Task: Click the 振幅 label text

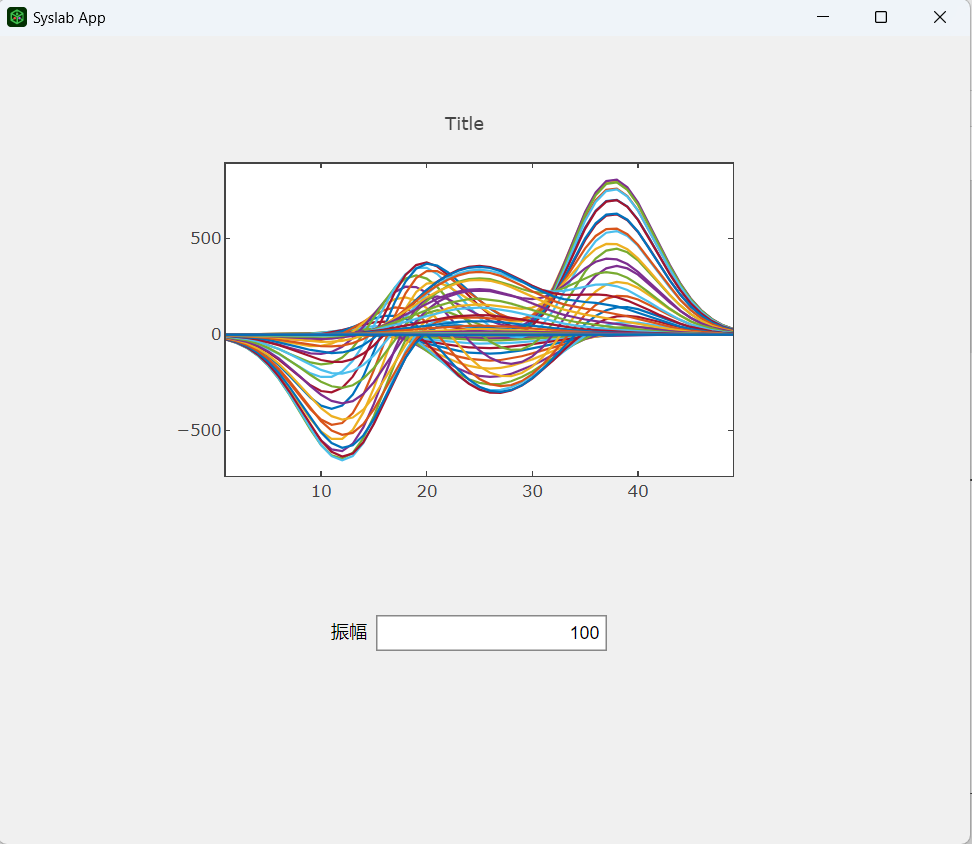Action: pos(348,632)
